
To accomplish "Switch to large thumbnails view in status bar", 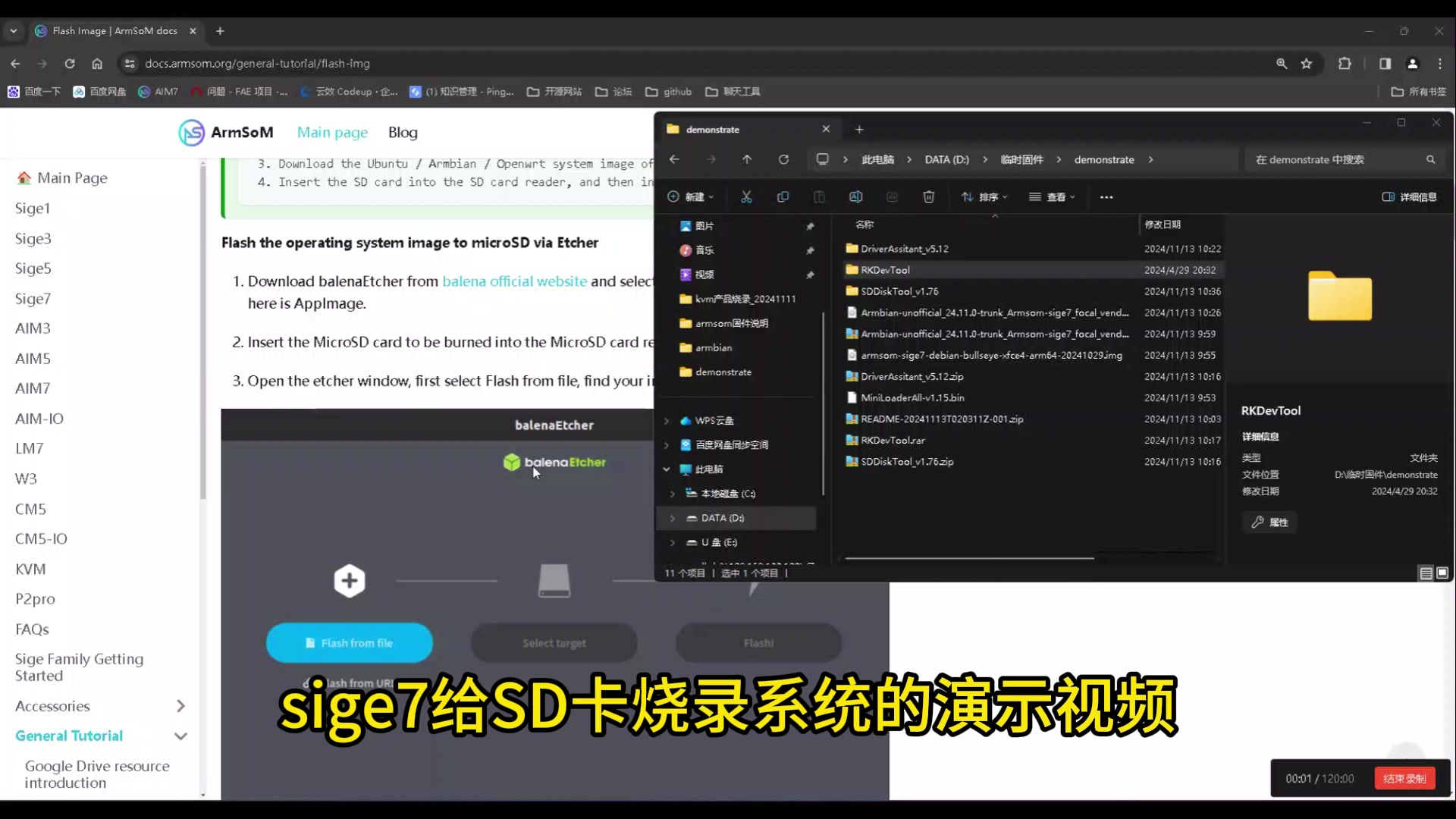I will 1442,573.
